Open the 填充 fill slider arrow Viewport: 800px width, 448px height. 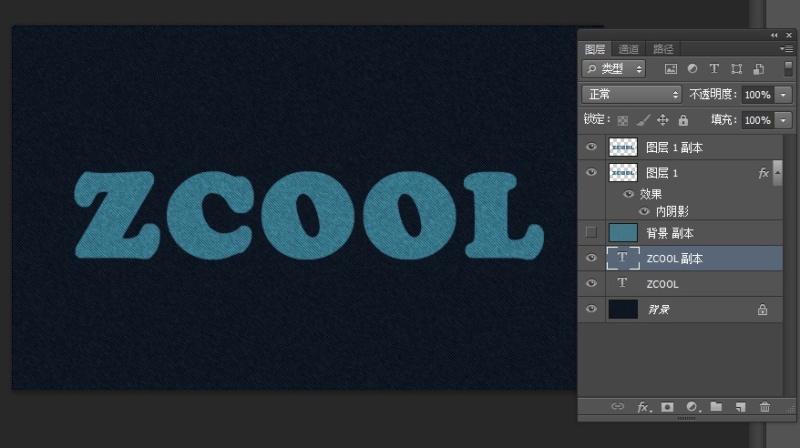(x=783, y=120)
